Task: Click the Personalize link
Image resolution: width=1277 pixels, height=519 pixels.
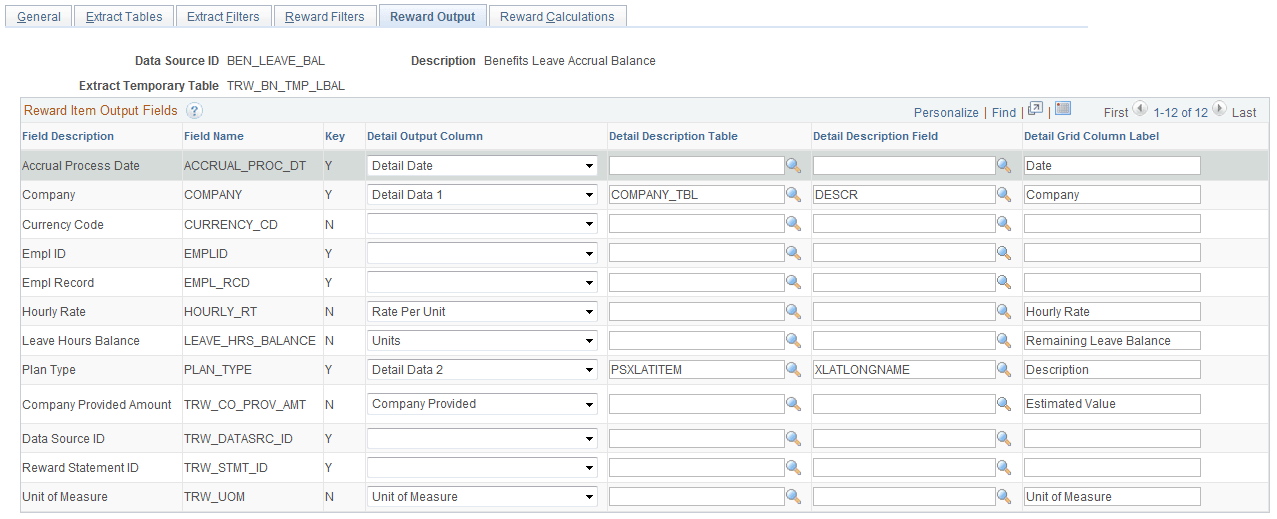Action: pos(946,113)
